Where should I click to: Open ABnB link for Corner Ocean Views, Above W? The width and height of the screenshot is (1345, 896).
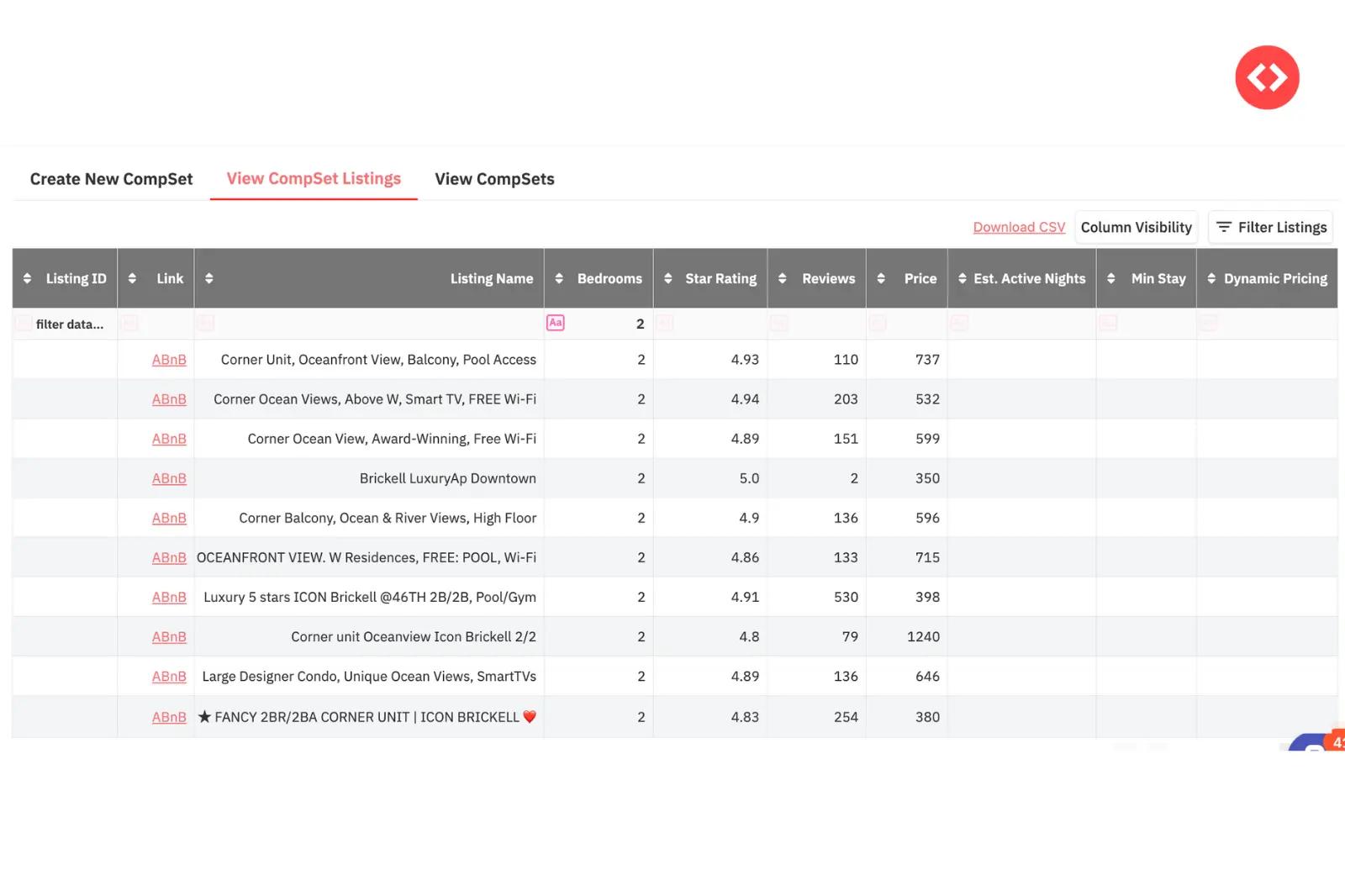coord(169,399)
